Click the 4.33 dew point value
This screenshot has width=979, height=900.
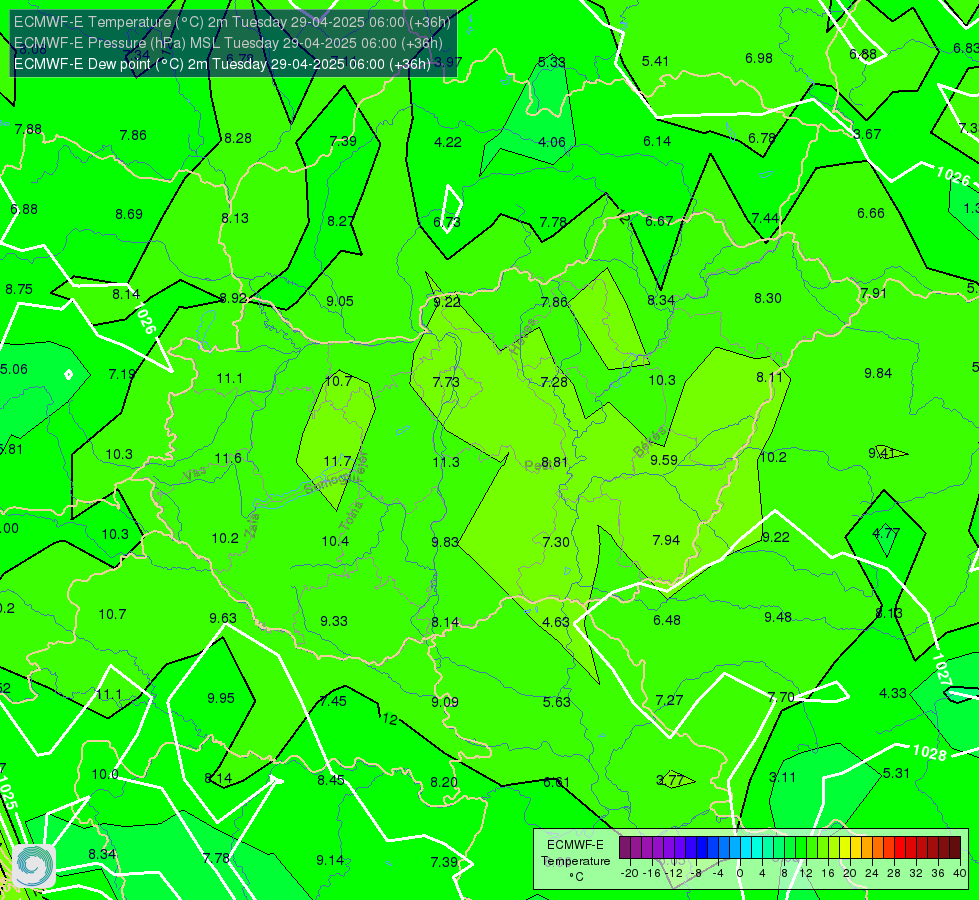893,693
